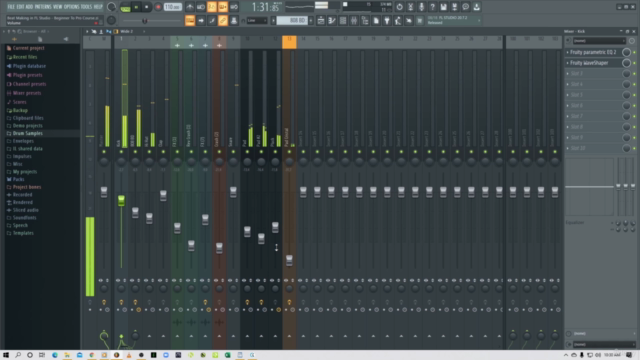
Task: Click the red record button
Action: (x=158, y=7)
